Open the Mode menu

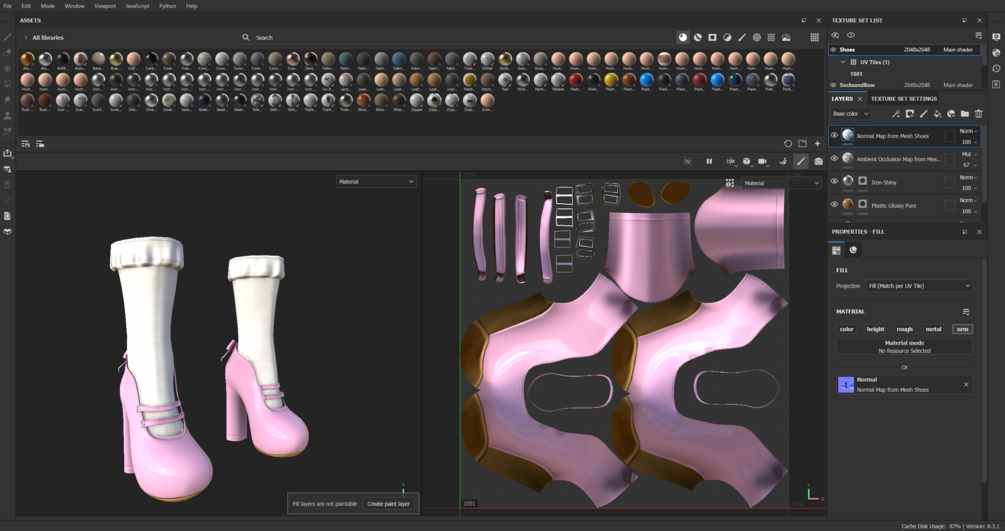coord(48,6)
